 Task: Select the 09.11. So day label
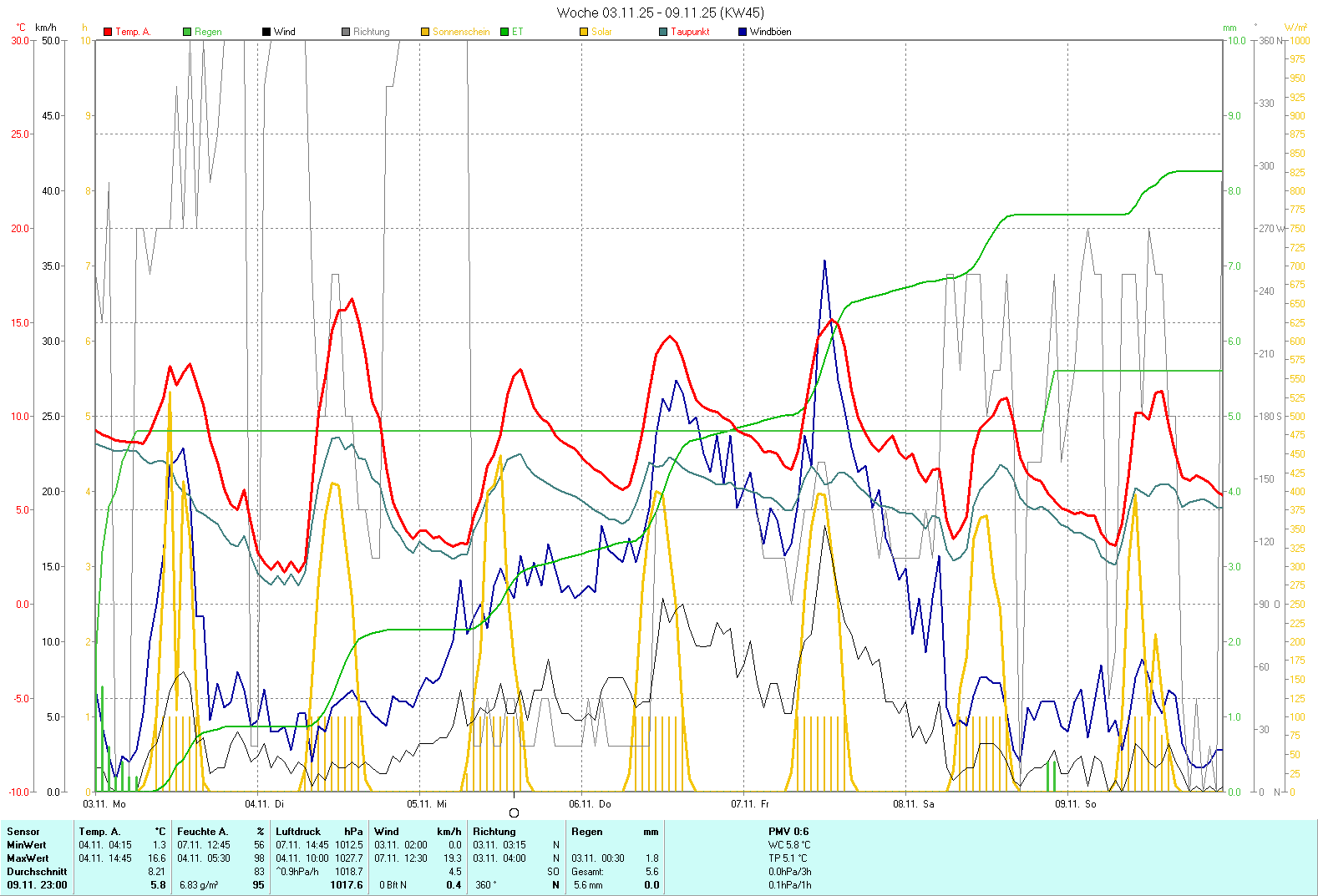point(1075,804)
